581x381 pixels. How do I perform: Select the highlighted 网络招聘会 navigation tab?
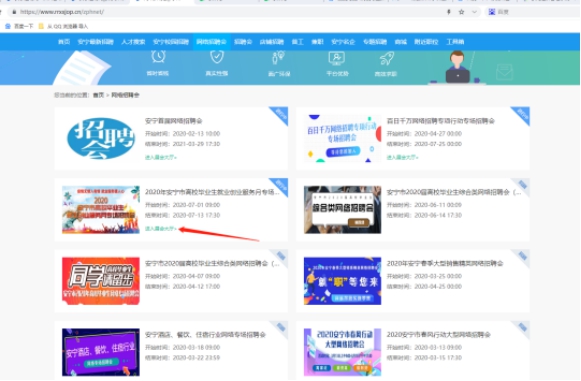[211, 42]
